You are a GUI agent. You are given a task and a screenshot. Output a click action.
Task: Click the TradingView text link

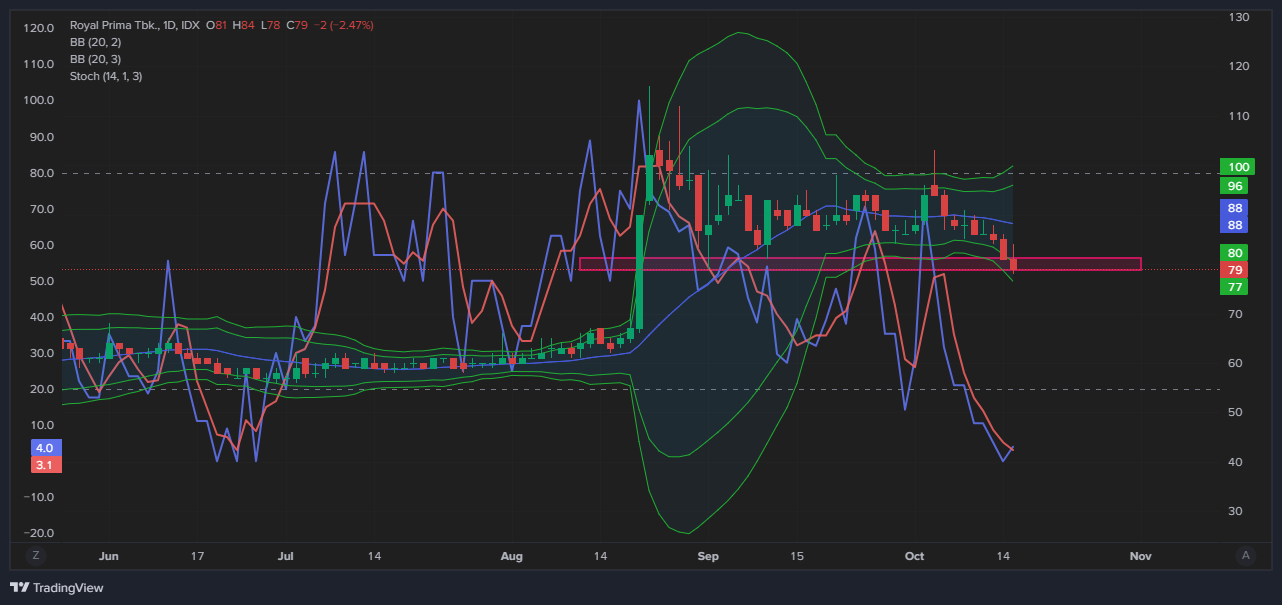click(68, 588)
